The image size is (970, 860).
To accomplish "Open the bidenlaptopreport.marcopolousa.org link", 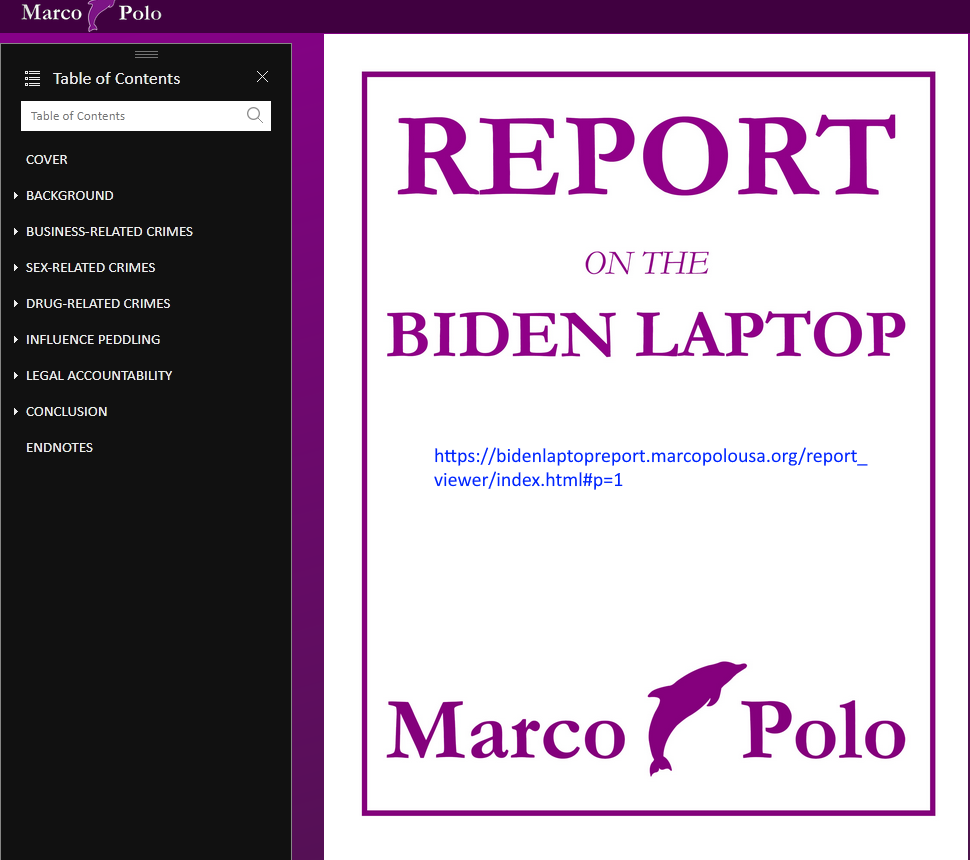I will [x=650, y=468].
